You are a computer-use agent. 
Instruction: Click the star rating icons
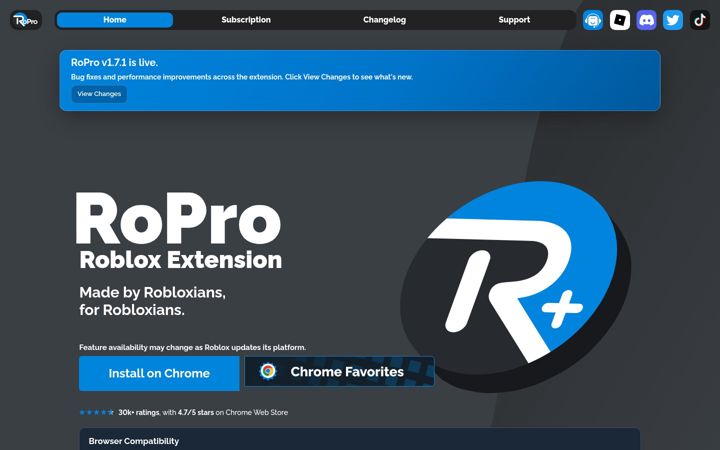pos(96,412)
